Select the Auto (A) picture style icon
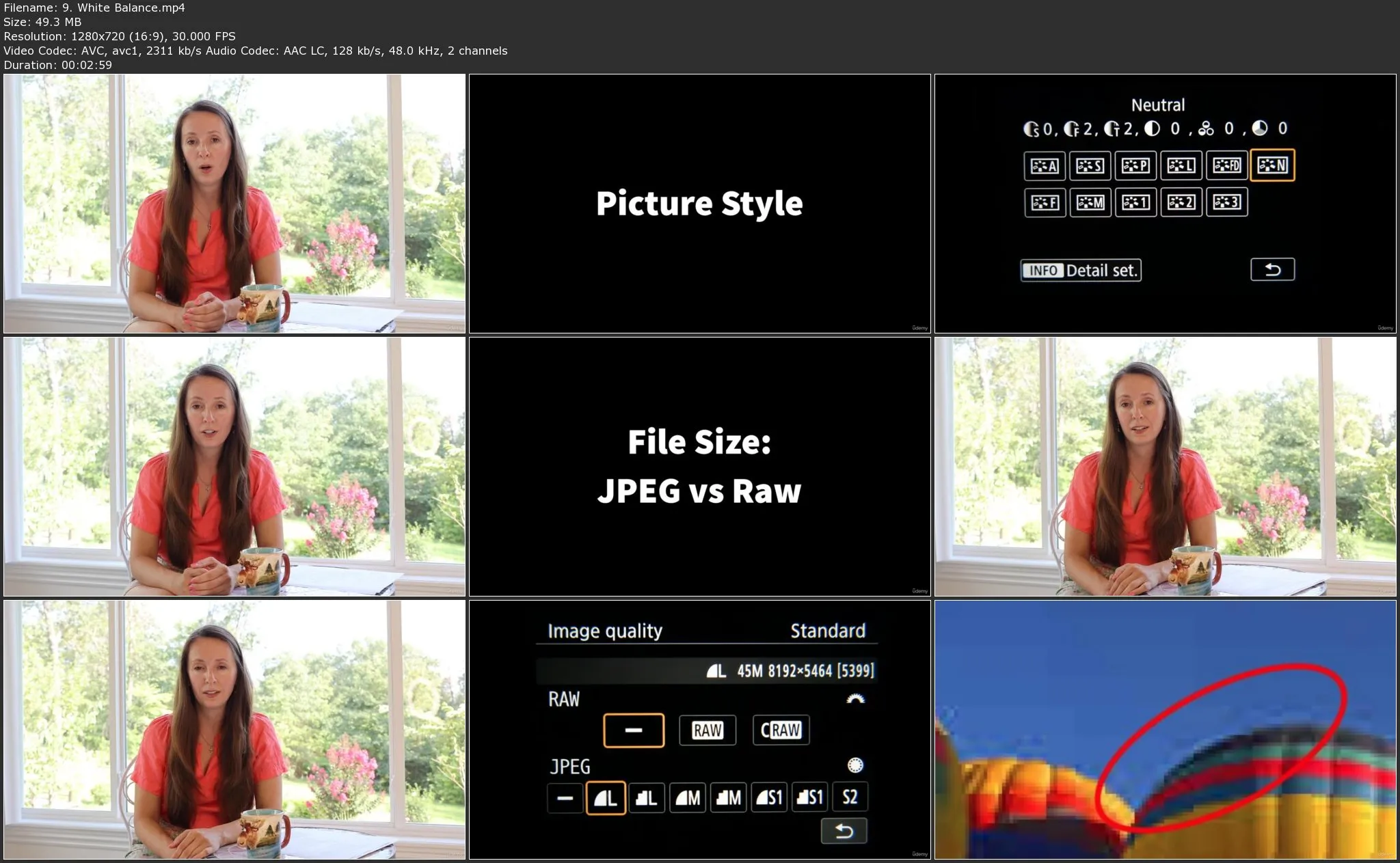Screen dimensions: 1400x863 point(1044,165)
